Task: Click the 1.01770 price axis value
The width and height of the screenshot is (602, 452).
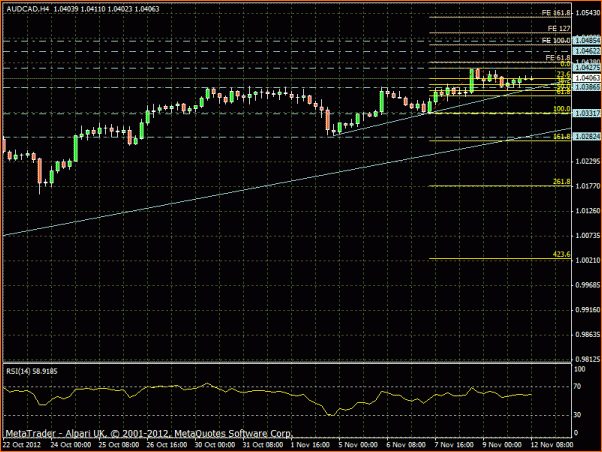Action: click(587, 186)
